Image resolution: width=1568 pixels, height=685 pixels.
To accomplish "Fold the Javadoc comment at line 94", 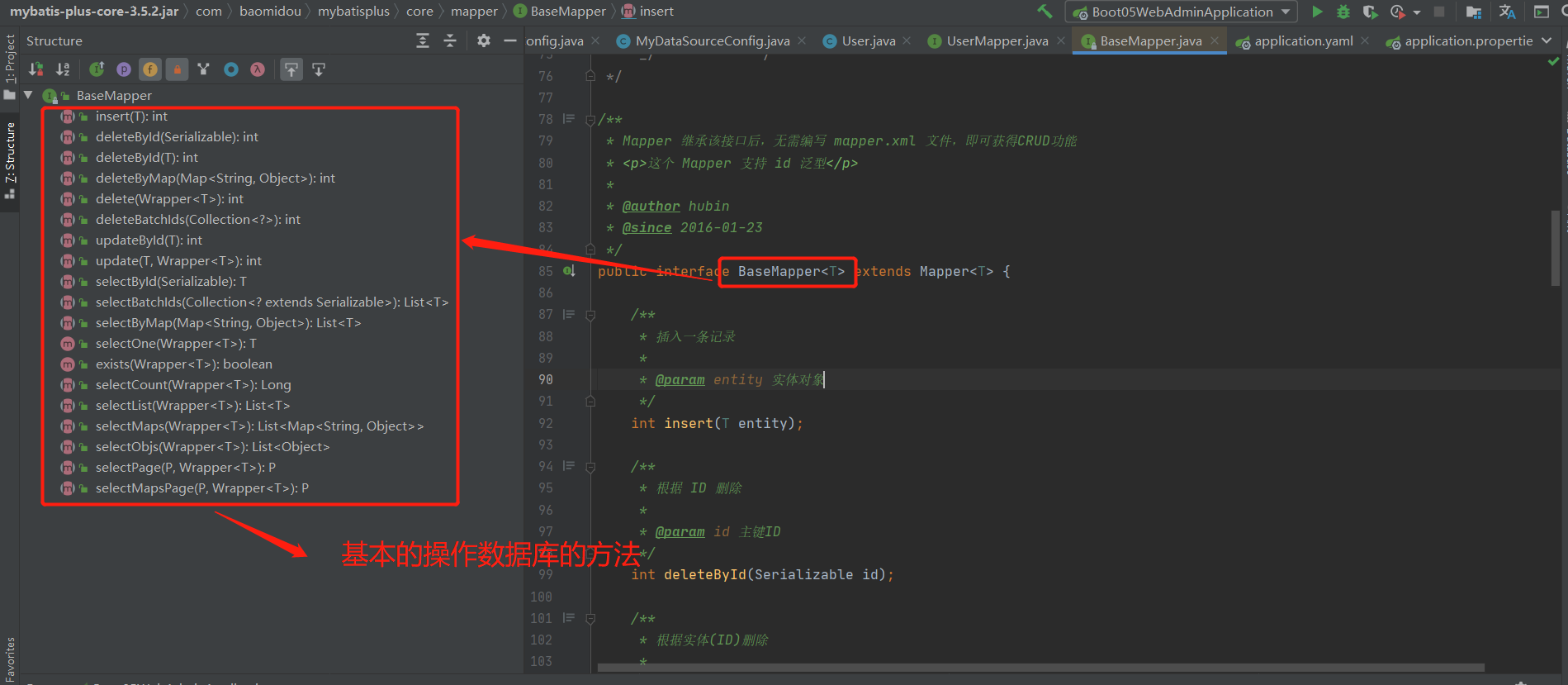I will 590,467.
